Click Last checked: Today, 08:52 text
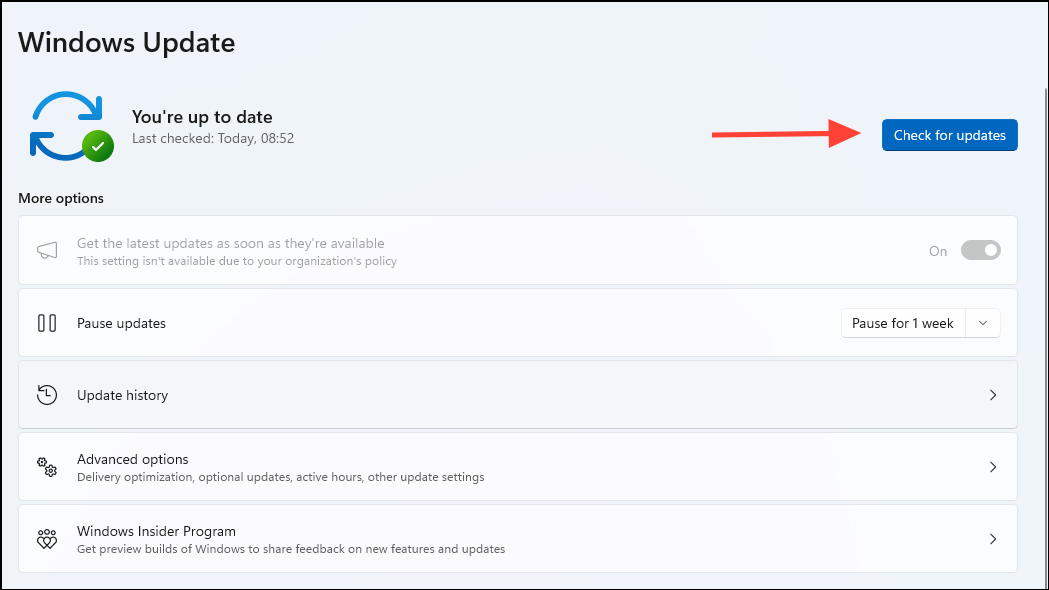Viewport: 1049px width, 590px height. [213, 138]
